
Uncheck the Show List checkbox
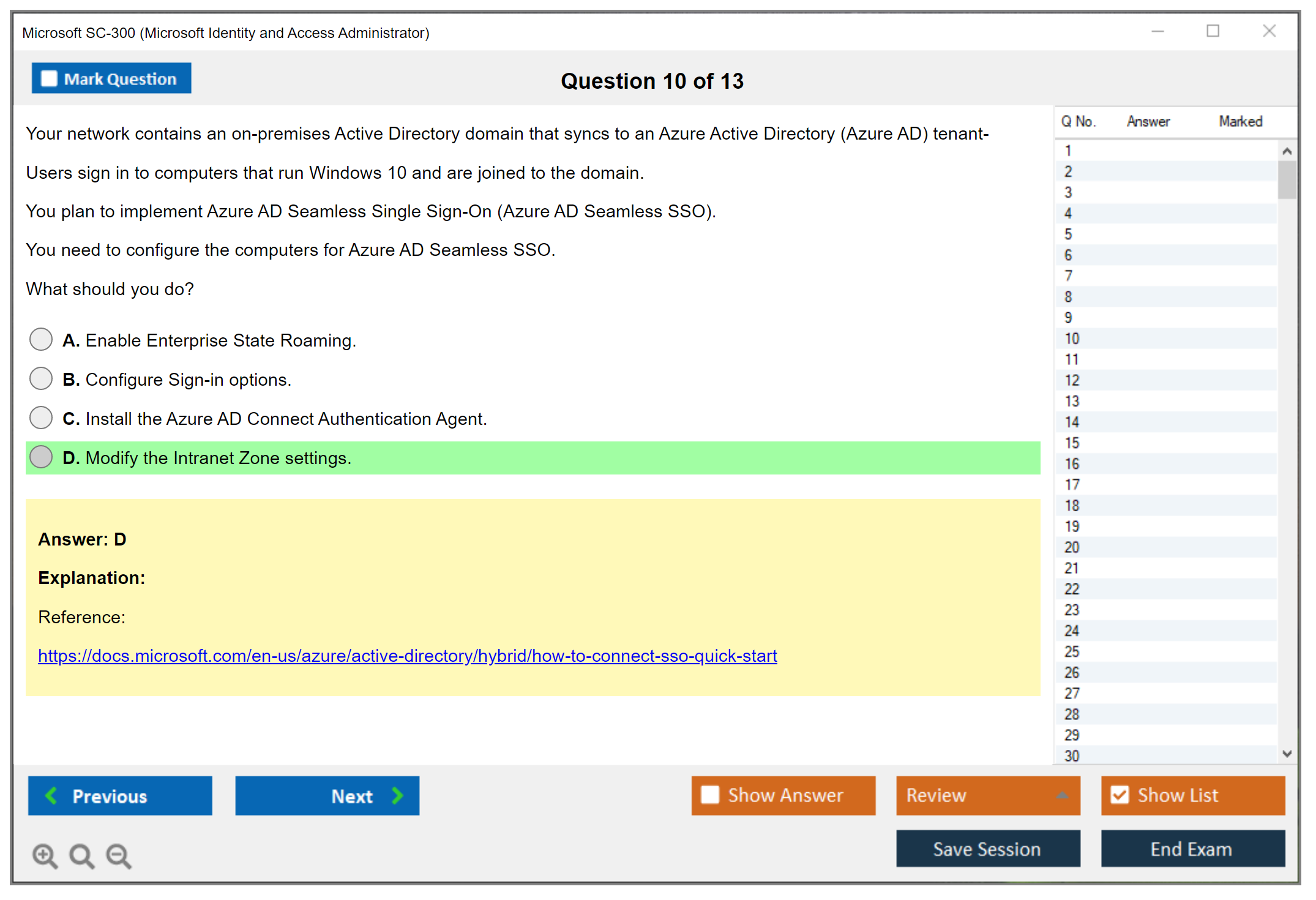tap(1120, 795)
